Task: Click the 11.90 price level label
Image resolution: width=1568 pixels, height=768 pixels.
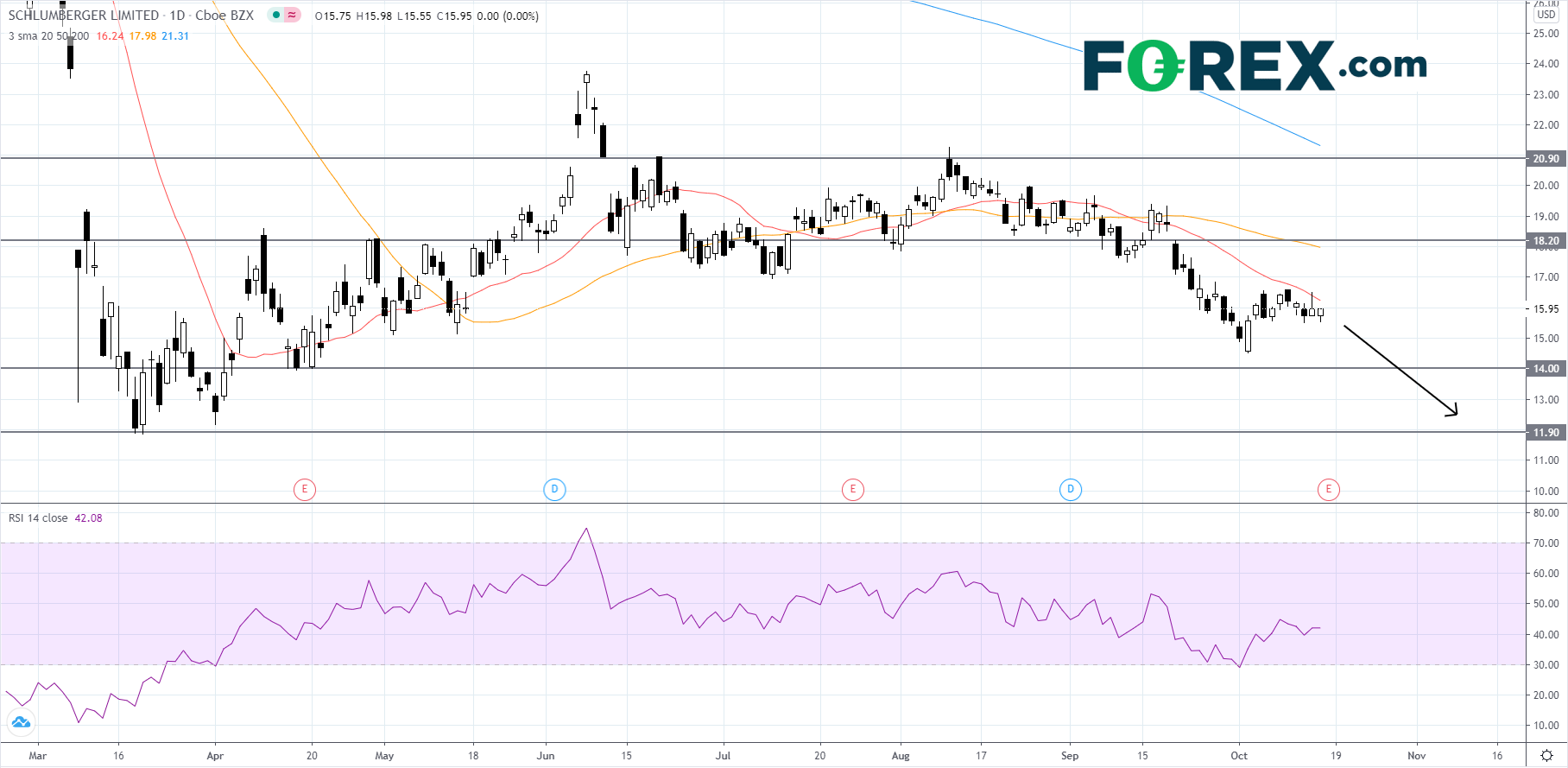Action: tap(1546, 433)
